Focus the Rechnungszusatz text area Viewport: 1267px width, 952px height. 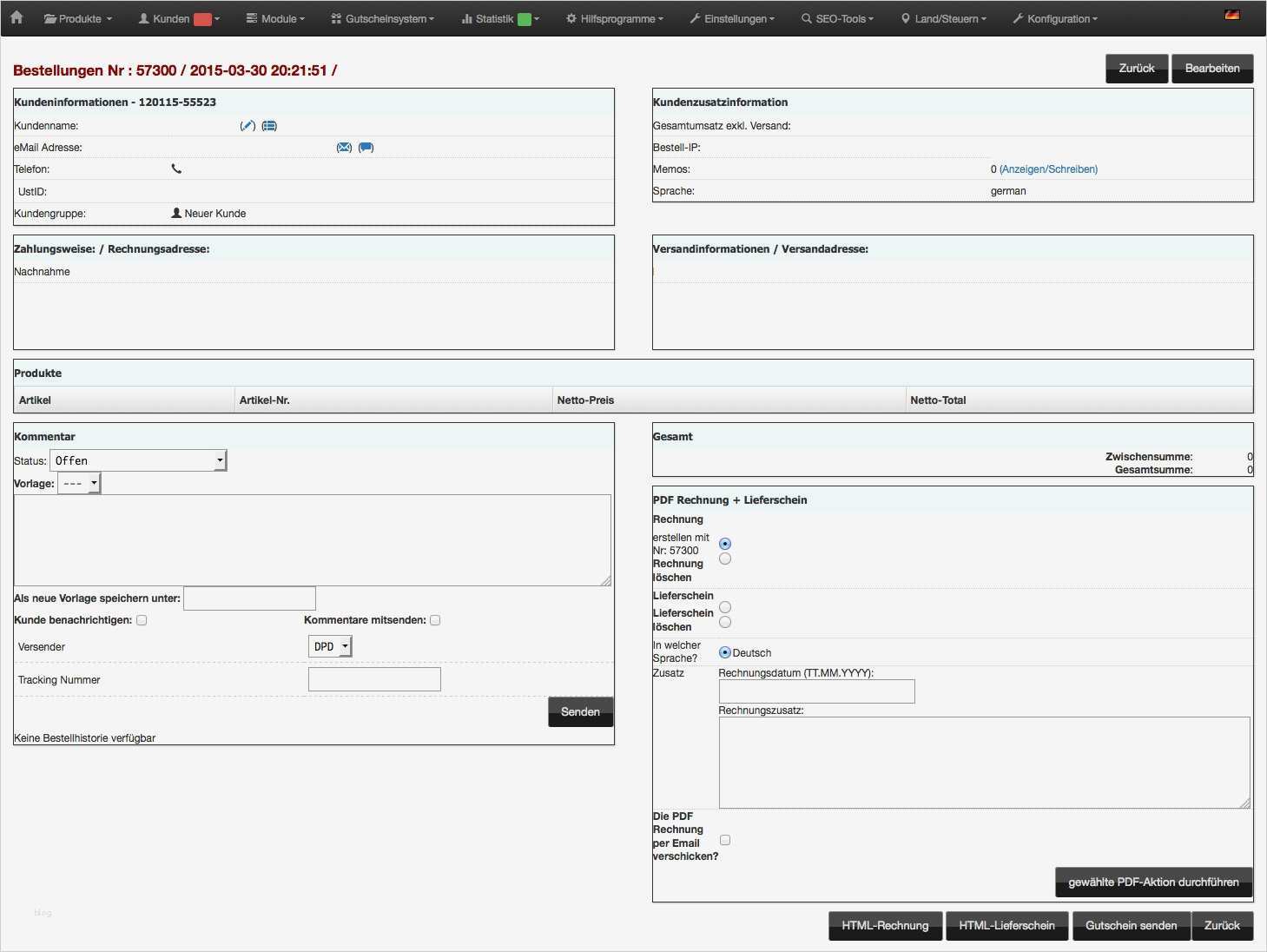985,763
